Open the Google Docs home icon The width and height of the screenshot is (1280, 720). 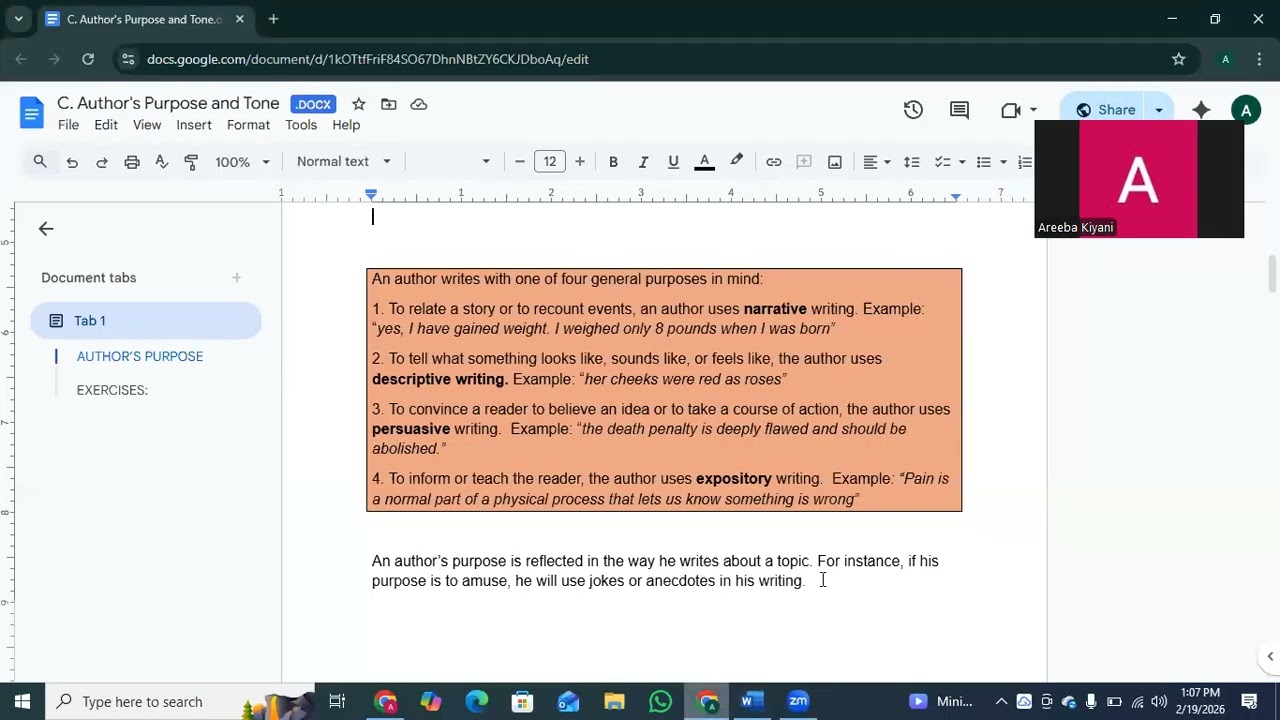(x=32, y=113)
